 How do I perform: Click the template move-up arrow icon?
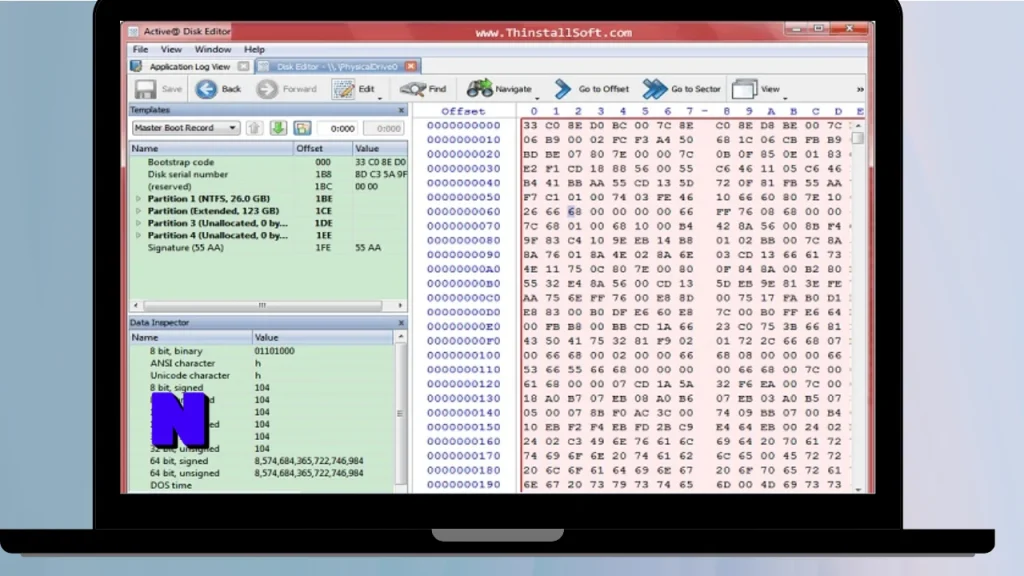pyautogui.click(x=254, y=128)
